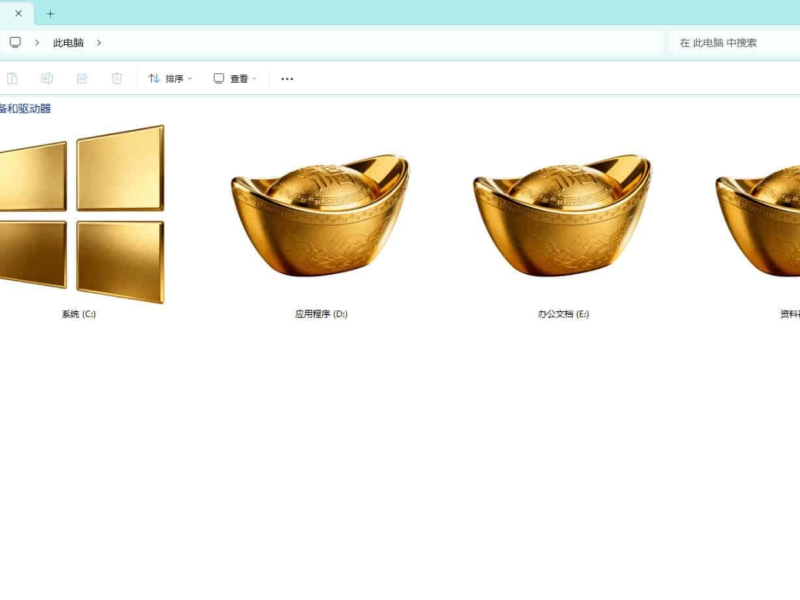This screenshot has height=600, width=800.
Task: Select the 应用程序 (D:) label
Action: tap(321, 314)
